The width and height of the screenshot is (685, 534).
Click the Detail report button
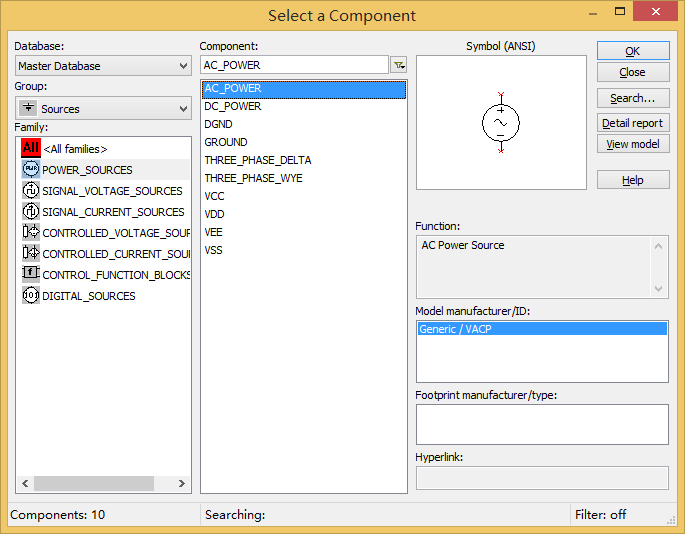point(633,123)
